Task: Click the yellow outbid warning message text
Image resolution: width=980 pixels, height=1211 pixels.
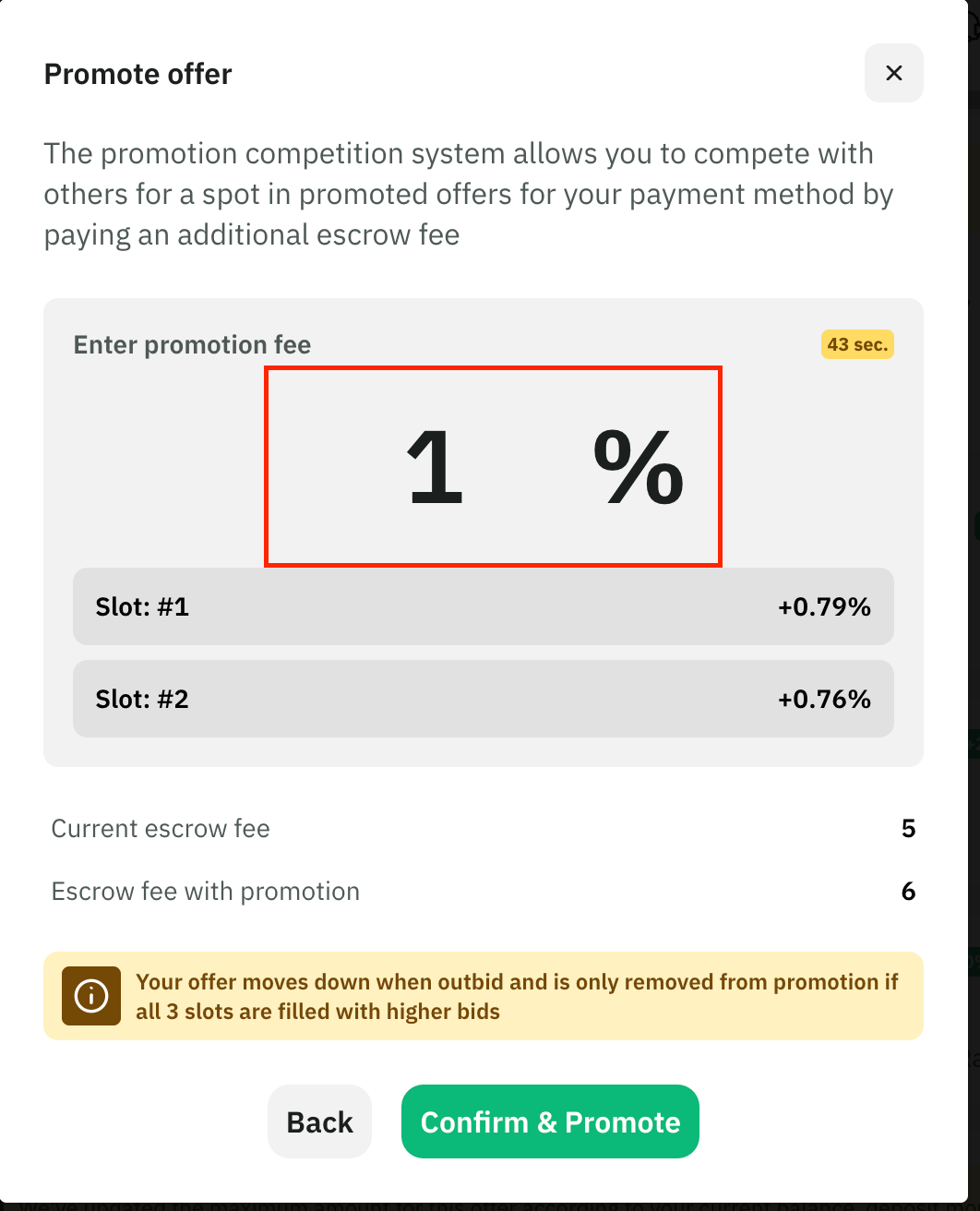Action: (x=517, y=996)
